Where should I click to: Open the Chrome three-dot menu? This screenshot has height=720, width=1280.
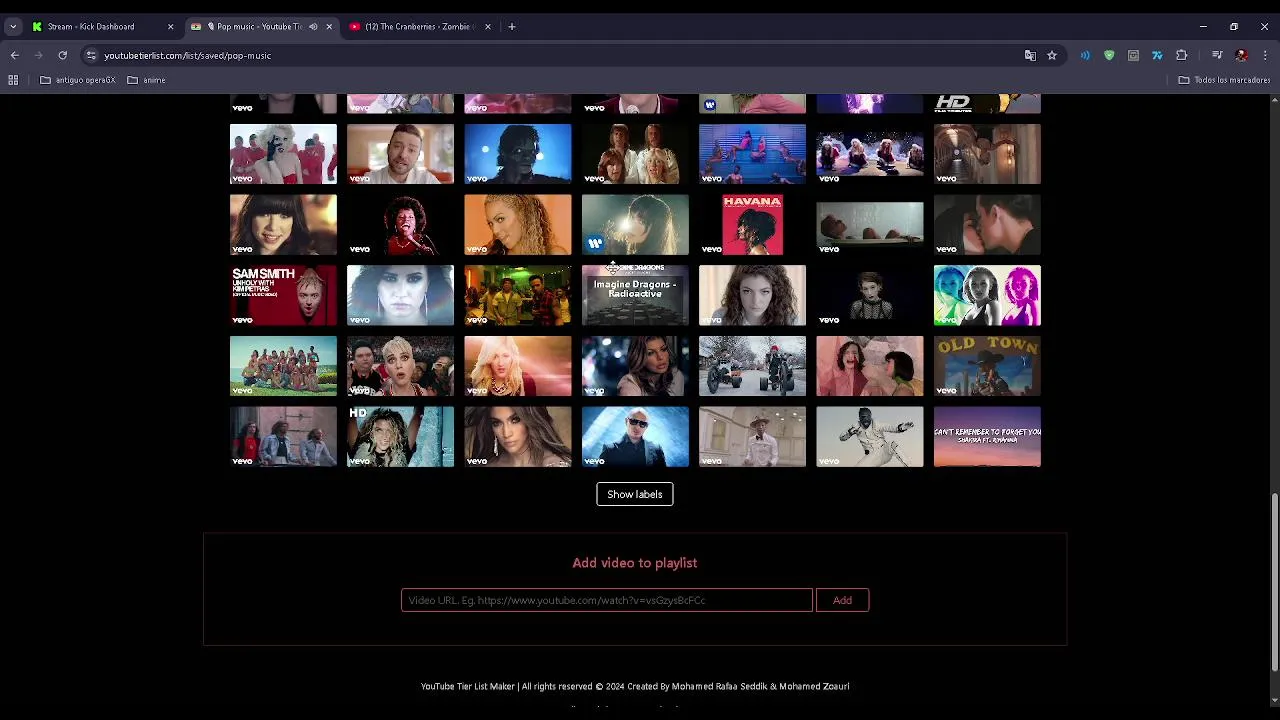(1265, 56)
